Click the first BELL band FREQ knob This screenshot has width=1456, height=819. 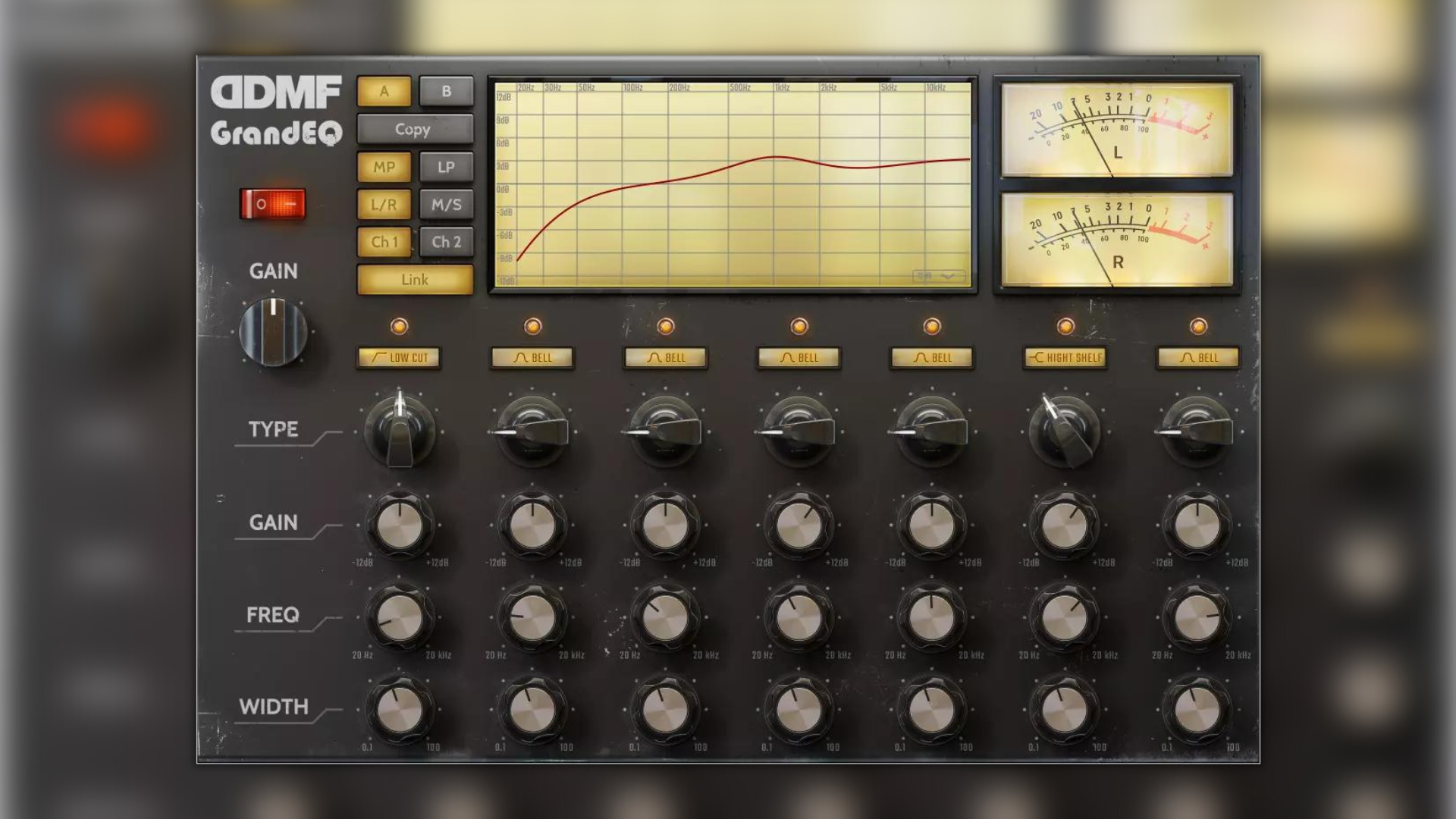point(532,617)
